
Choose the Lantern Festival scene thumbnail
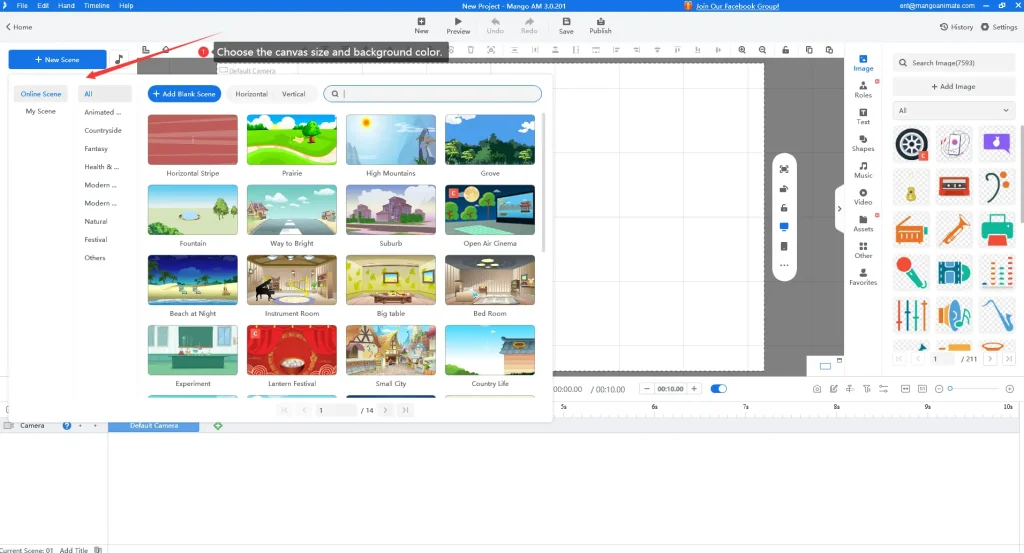coord(292,350)
